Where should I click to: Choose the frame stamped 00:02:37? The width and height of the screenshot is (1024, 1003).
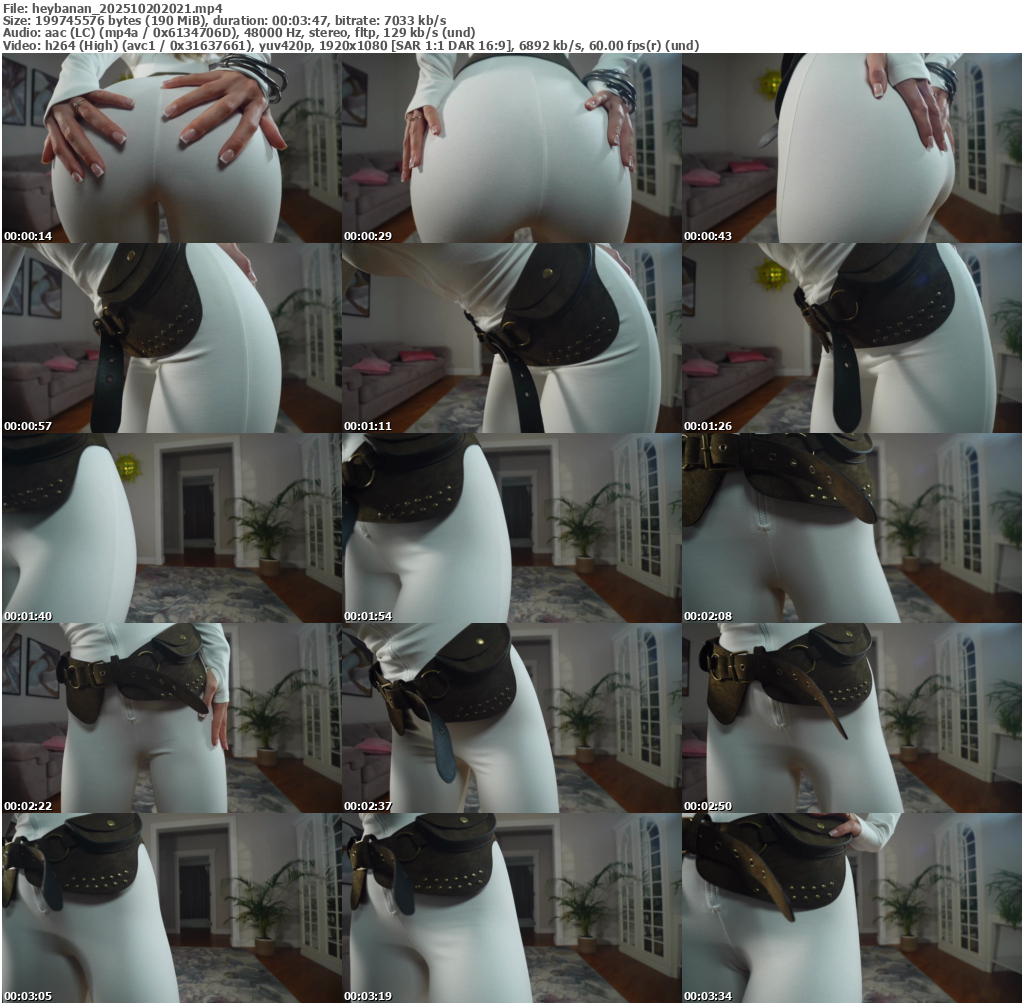[511, 718]
